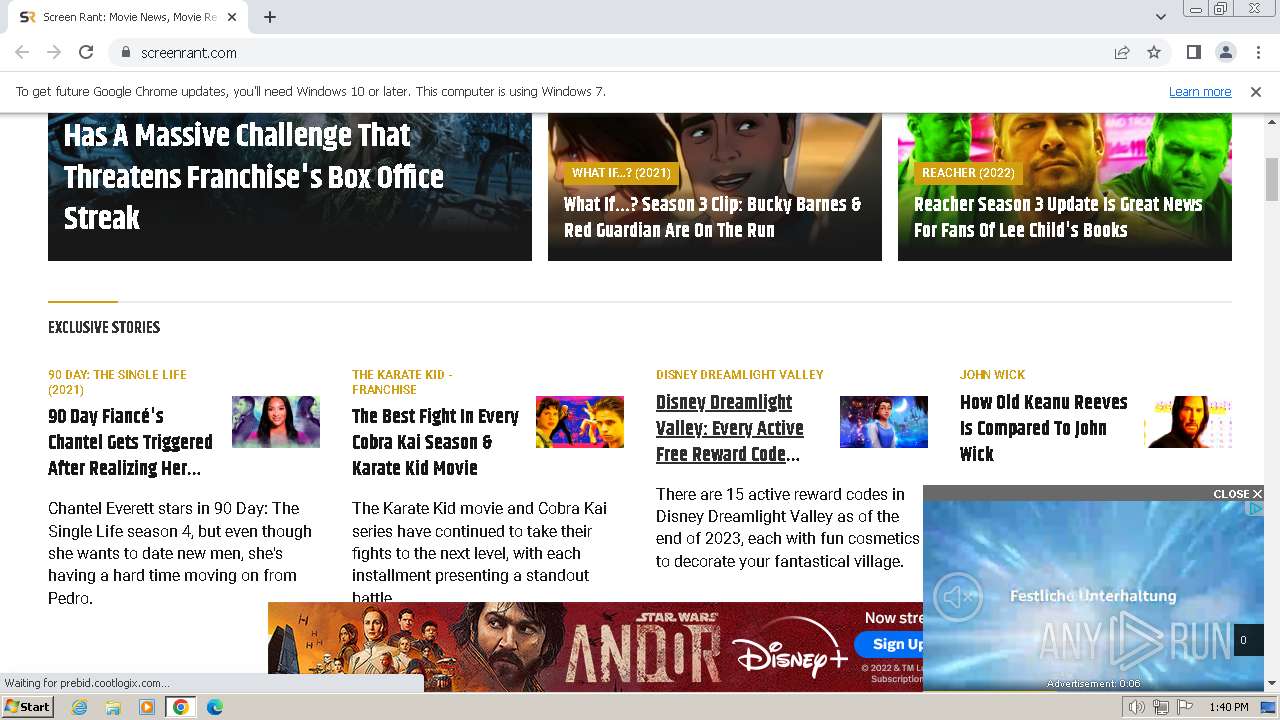Click the network icon in the system tray

click(x=1161, y=707)
